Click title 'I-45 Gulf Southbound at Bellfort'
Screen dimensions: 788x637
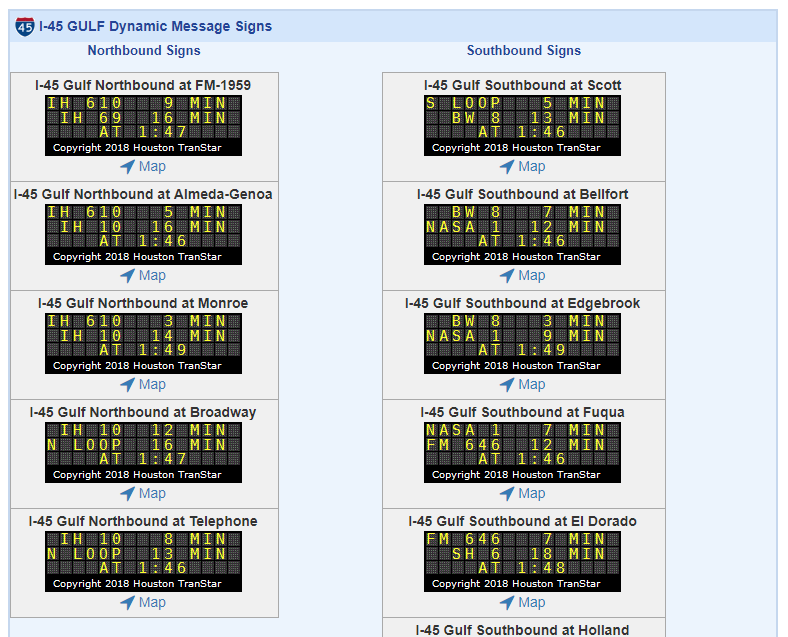point(523,194)
